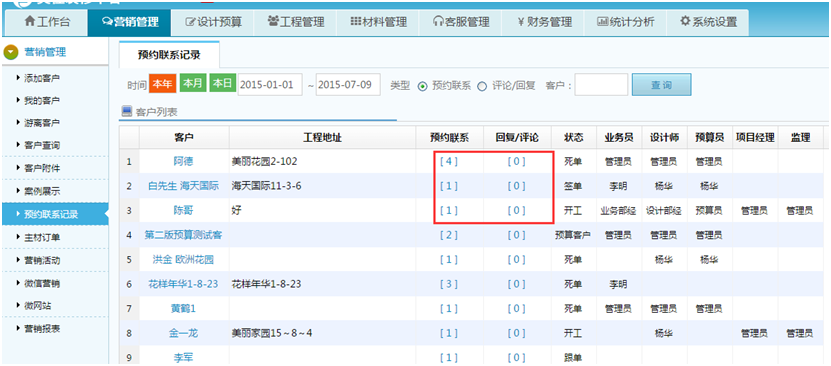Open 营销活动 in the sidebar
The image size is (831, 366).
(41, 260)
